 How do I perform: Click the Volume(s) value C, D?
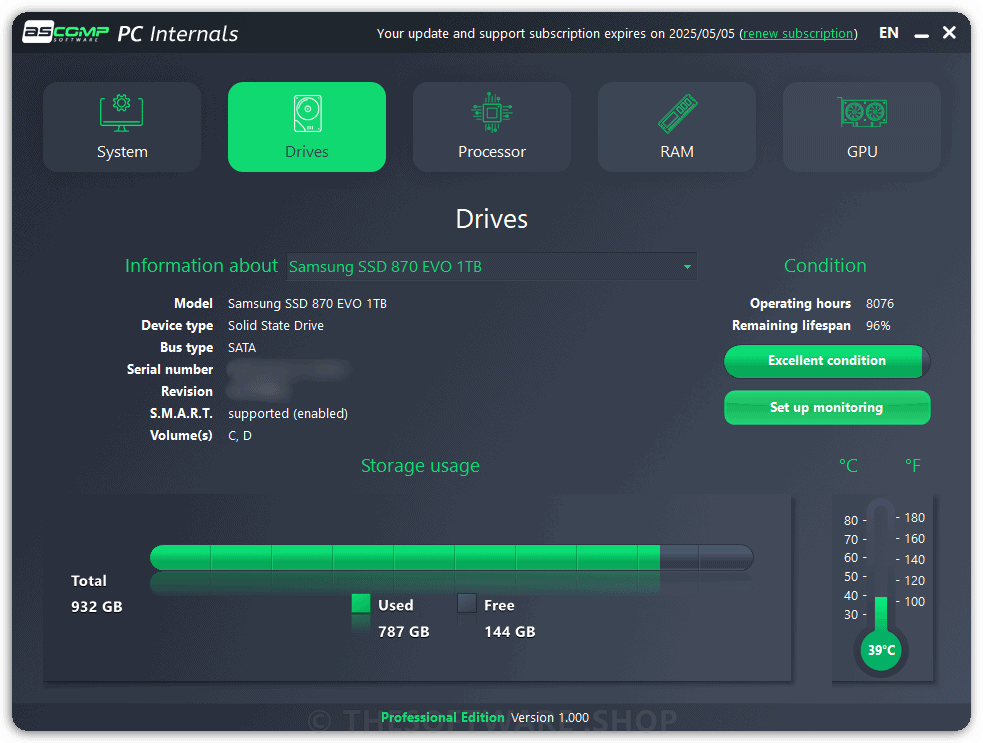click(x=239, y=436)
